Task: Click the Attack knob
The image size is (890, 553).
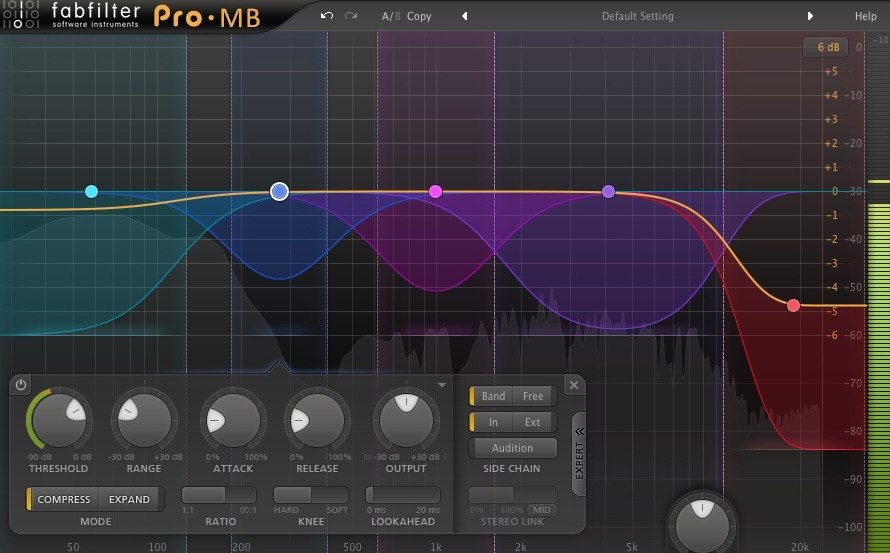Action: pos(233,420)
